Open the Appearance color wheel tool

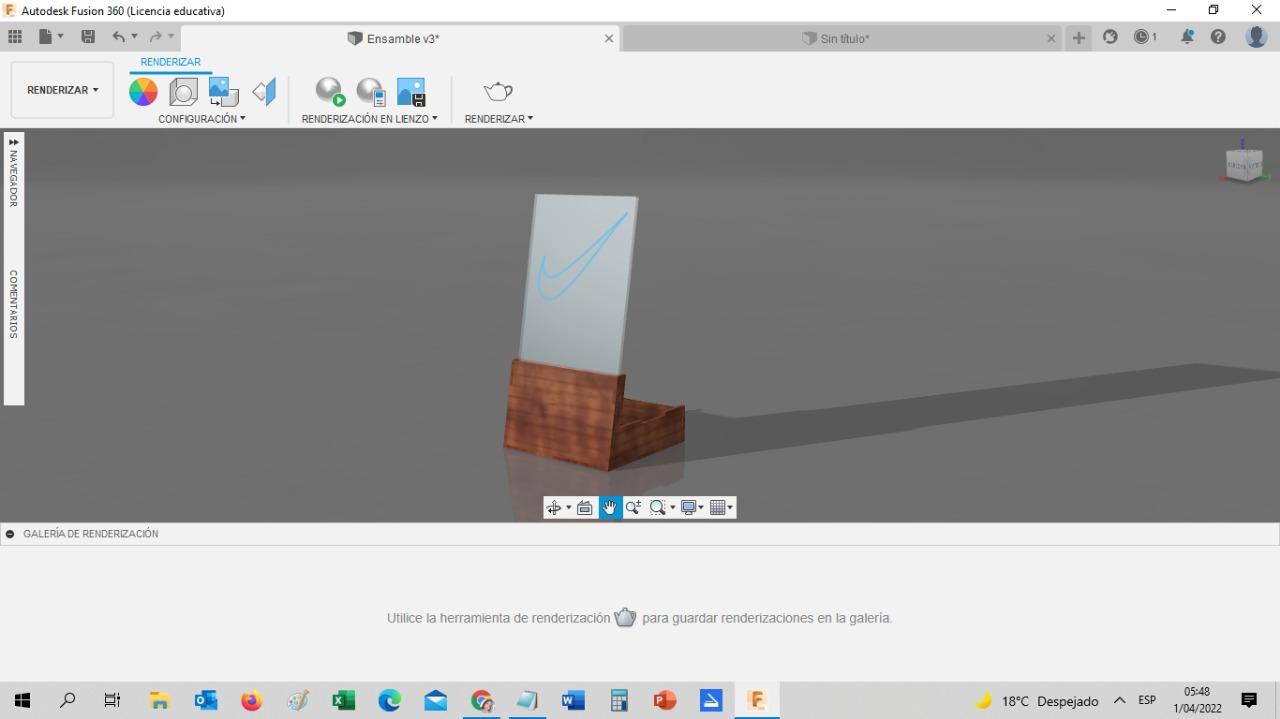[x=143, y=92]
